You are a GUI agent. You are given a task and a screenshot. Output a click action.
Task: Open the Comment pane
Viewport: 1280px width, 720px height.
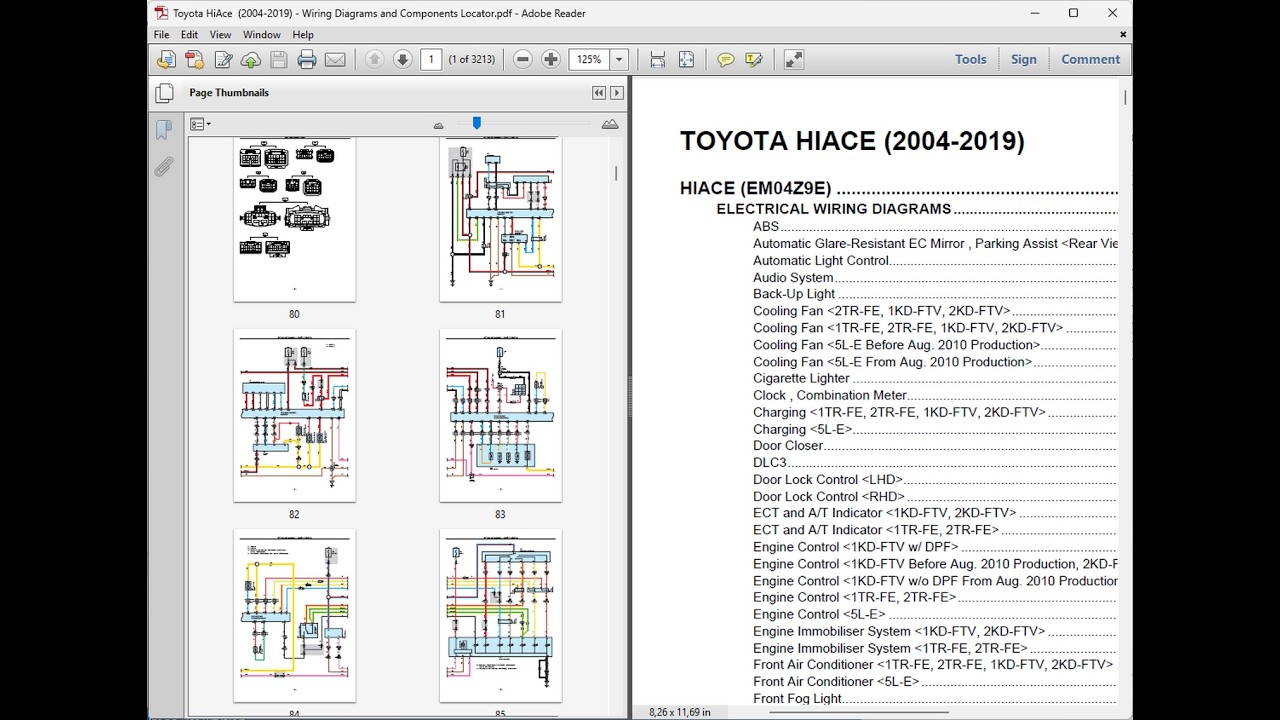(1091, 59)
